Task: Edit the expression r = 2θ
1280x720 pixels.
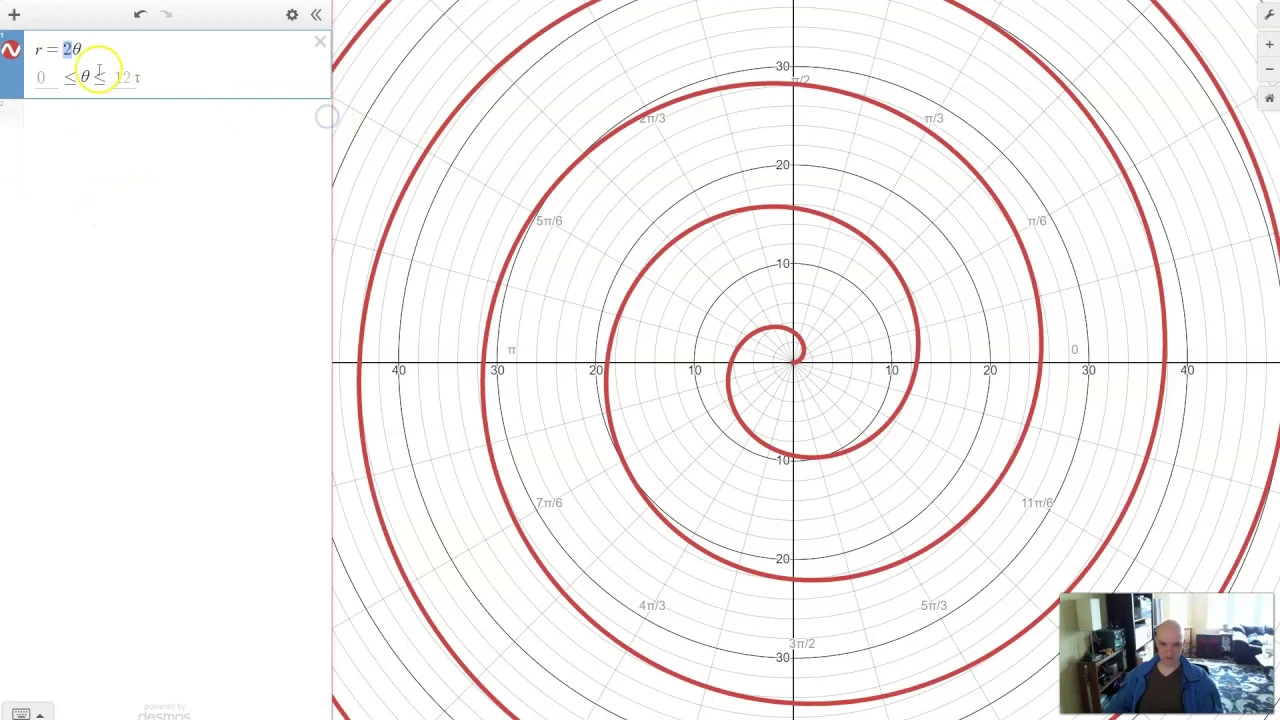Action: (58, 49)
